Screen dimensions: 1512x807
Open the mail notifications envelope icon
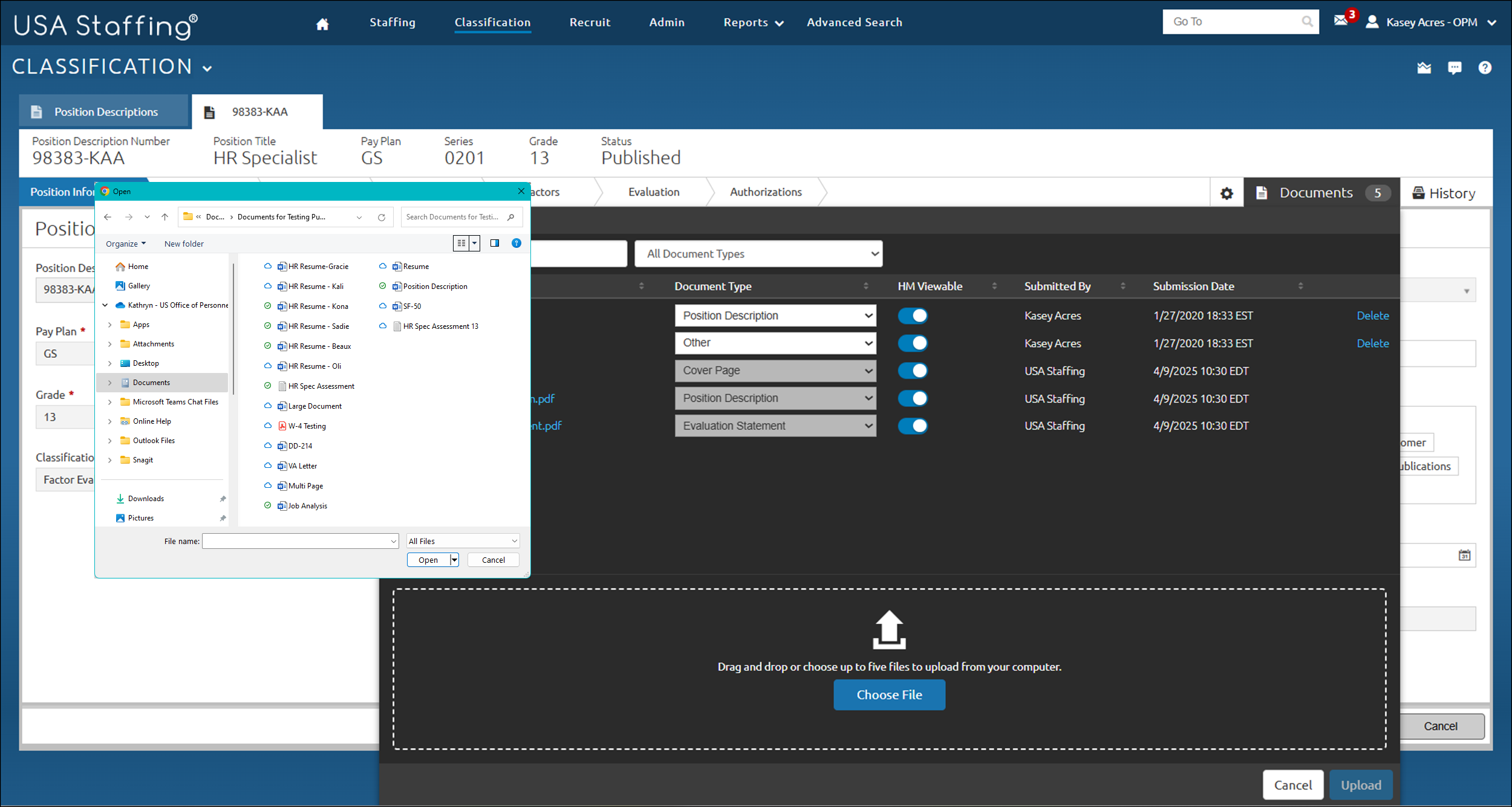[1341, 21]
